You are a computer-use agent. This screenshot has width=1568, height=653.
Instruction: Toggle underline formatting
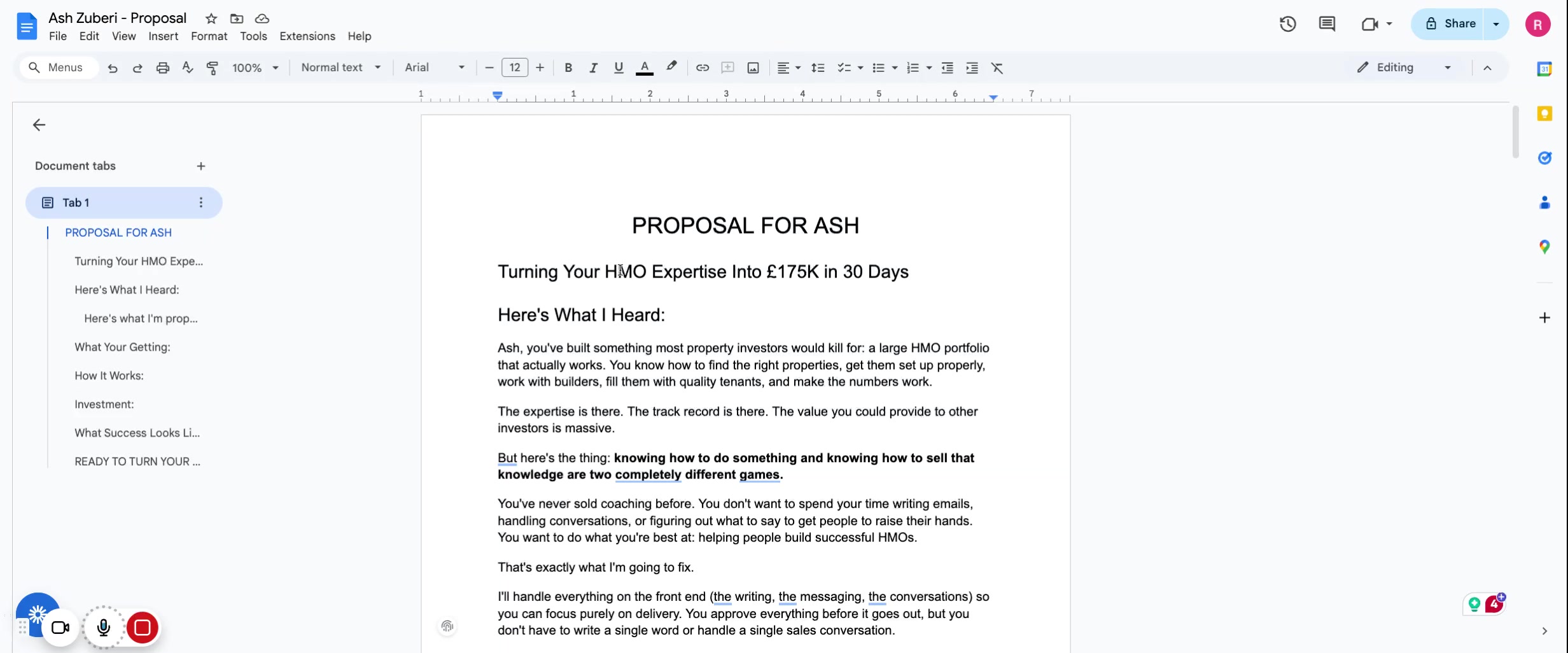(618, 68)
